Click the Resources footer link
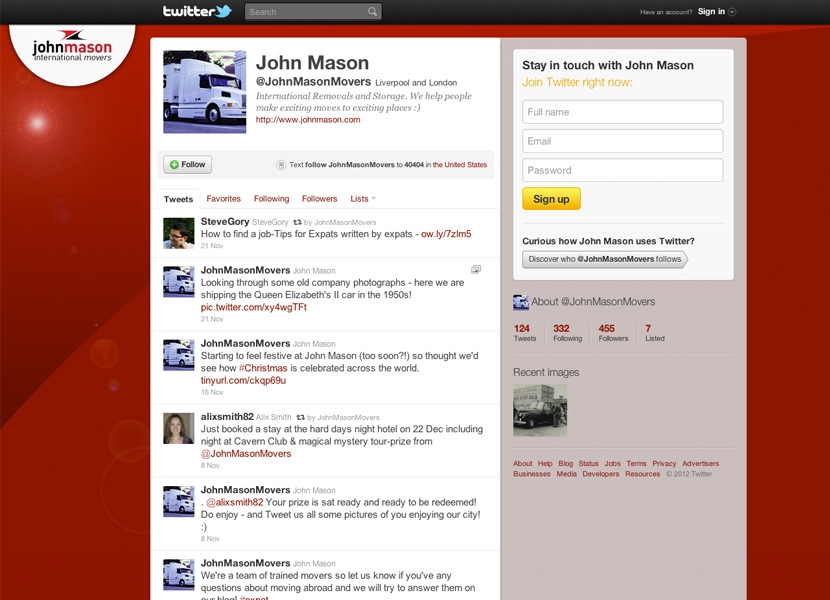The image size is (830, 600). pos(643,474)
